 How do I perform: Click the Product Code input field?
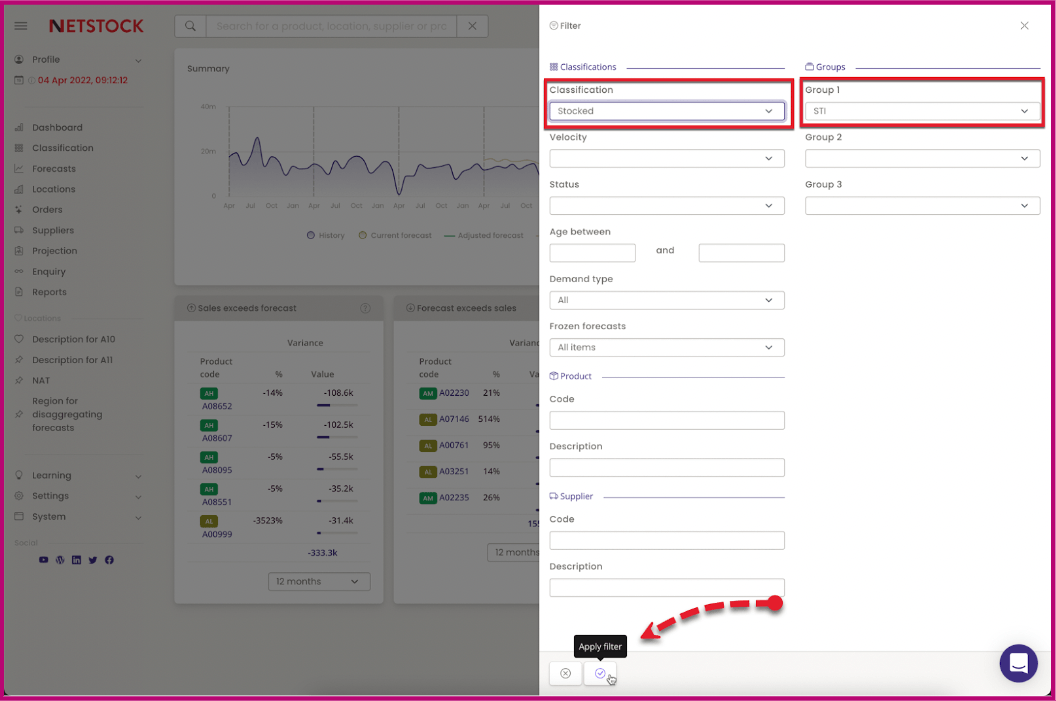click(666, 420)
